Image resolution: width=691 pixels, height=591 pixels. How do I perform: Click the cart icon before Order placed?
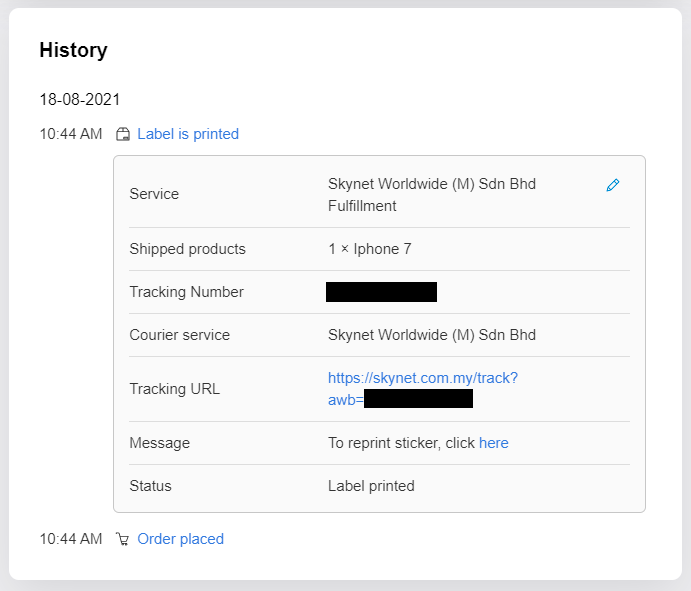(x=123, y=539)
